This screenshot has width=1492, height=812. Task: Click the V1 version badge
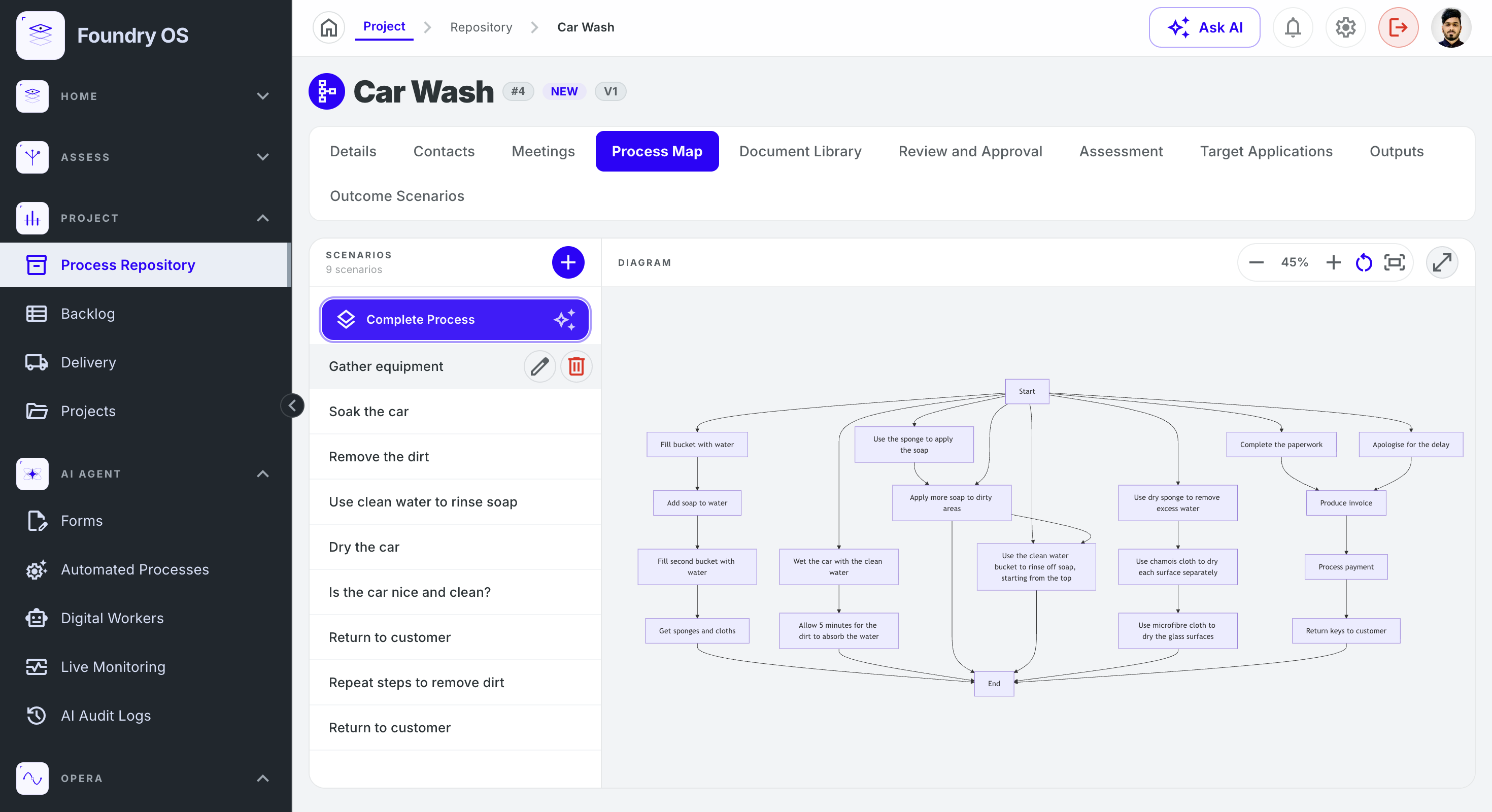pos(611,91)
